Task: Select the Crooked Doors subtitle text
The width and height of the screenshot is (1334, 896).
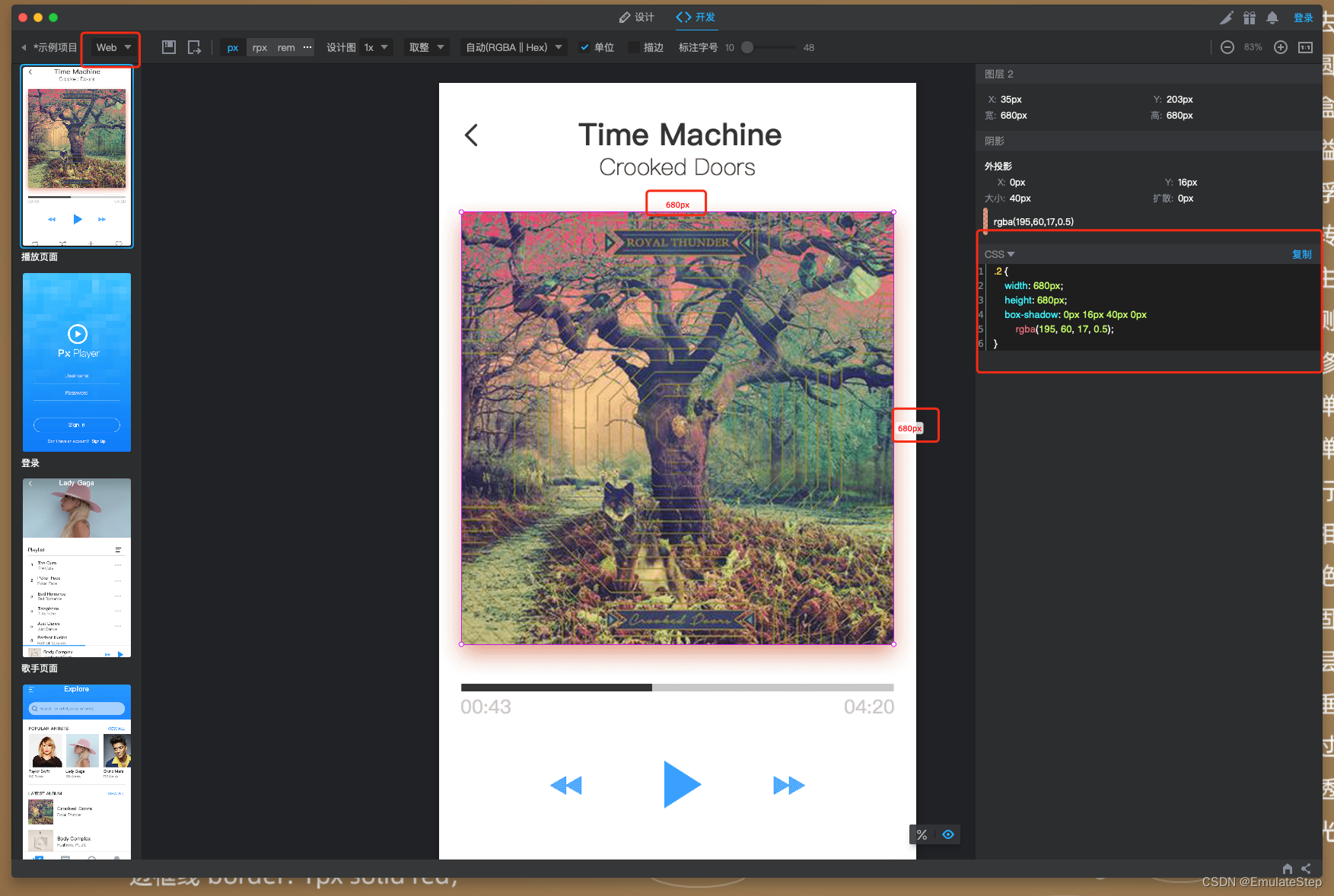Action: (677, 167)
